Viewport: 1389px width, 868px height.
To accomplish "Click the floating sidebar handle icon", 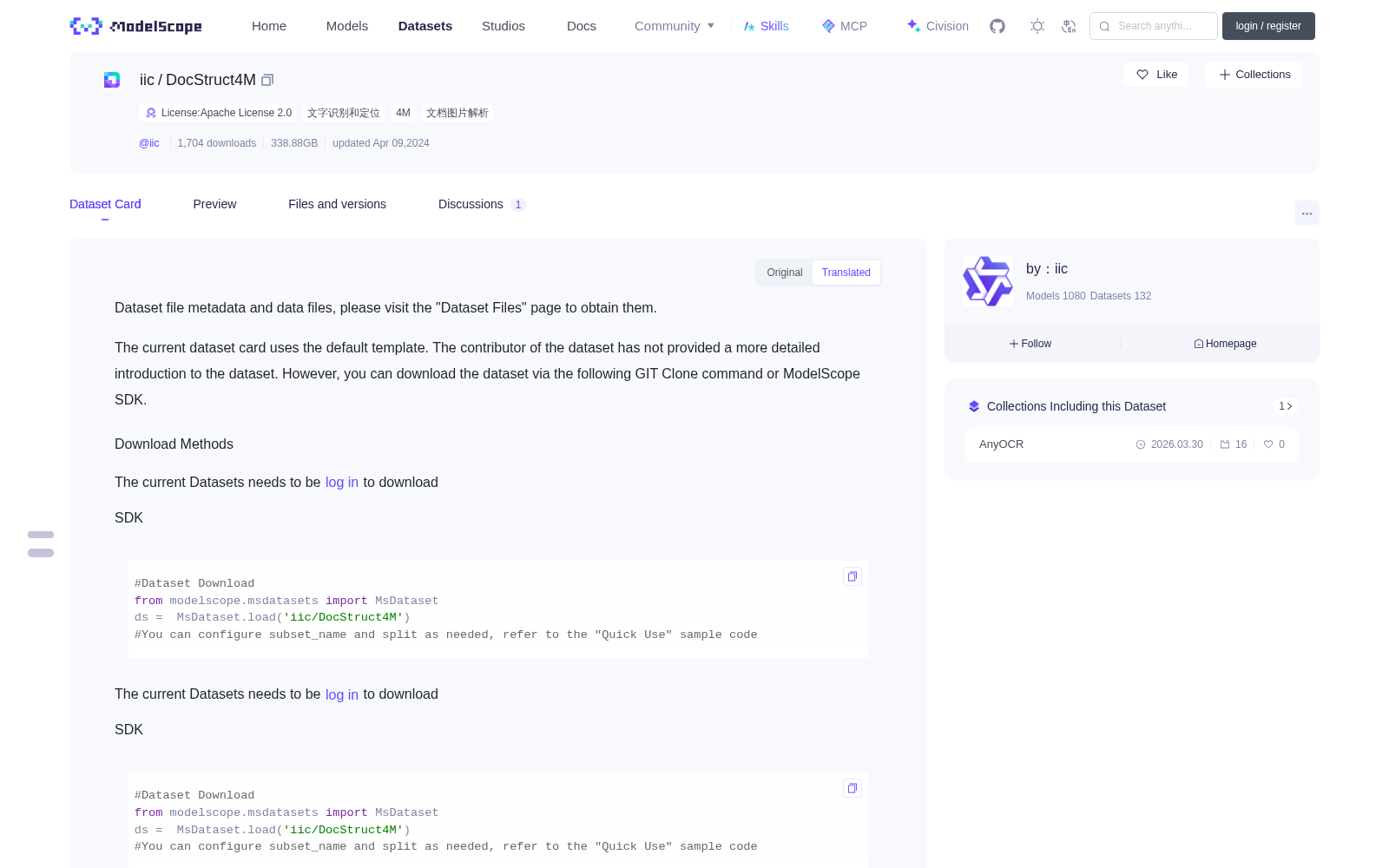I will point(41,544).
